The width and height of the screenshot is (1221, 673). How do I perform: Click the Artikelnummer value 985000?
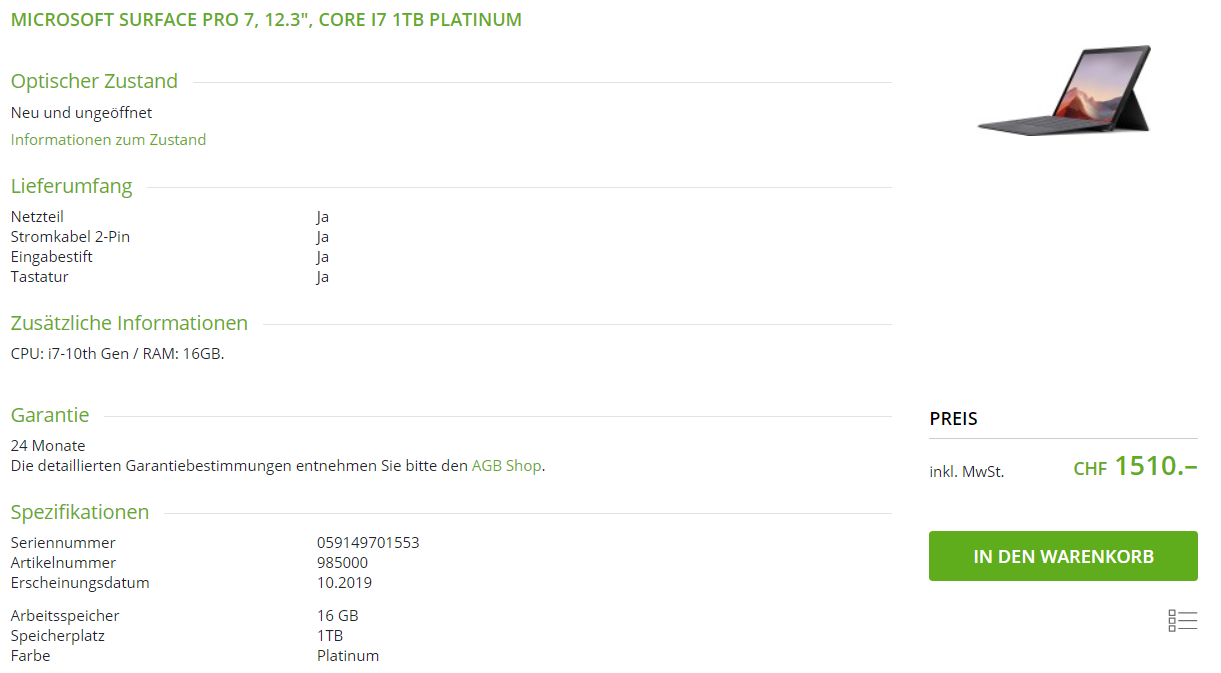click(x=342, y=563)
